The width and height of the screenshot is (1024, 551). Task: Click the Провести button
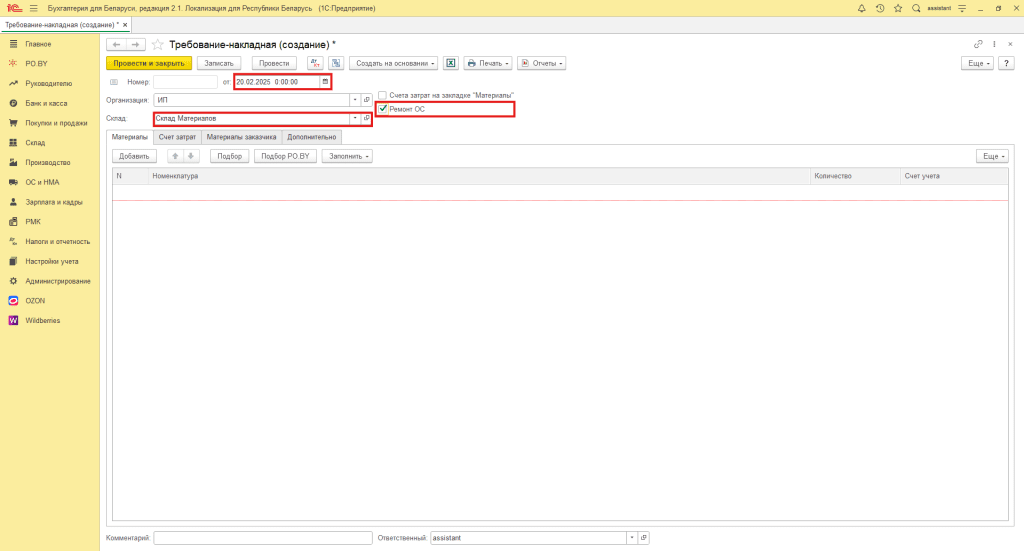point(274,63)
